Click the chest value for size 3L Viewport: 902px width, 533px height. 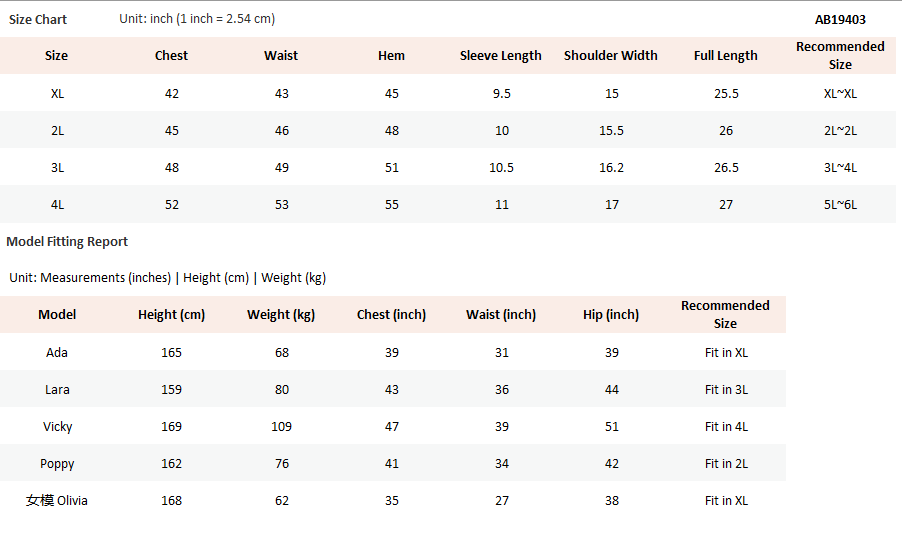(x=171, y=168)
